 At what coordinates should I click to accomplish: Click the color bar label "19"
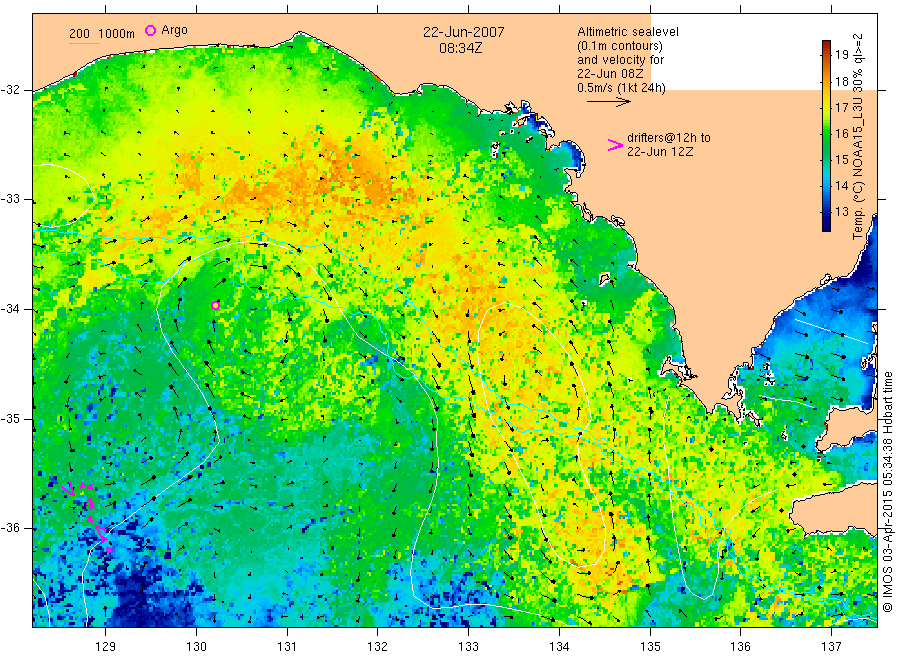[x=841, y=55]
